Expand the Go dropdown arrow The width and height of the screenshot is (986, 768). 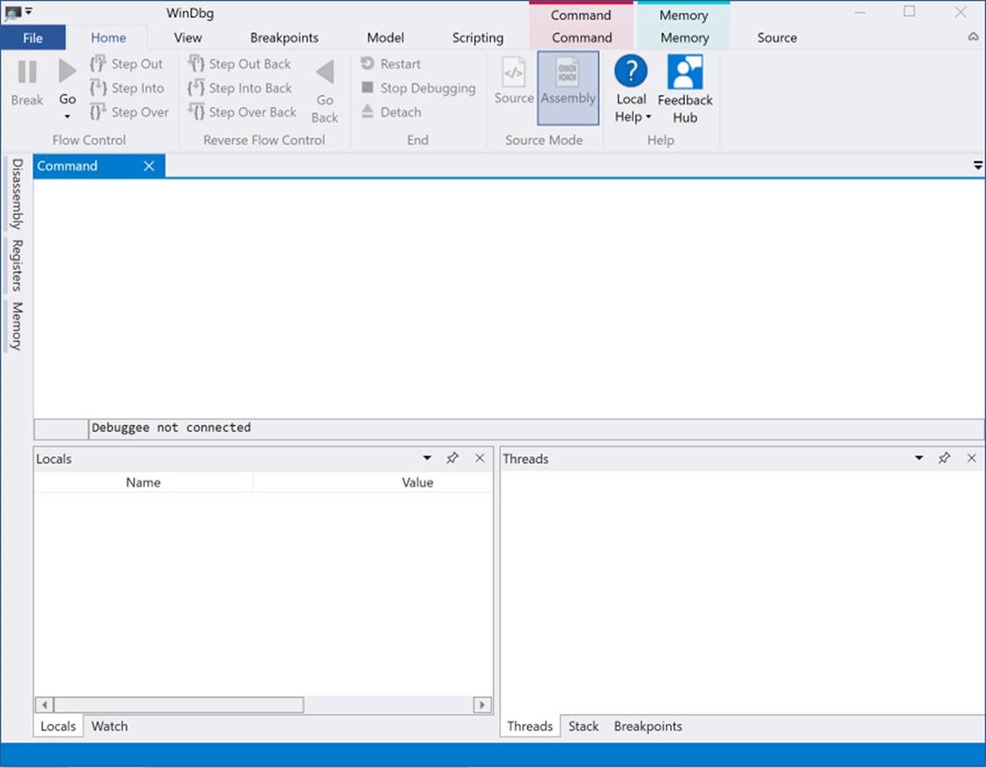pyautogui.click(x=67, y=116)
